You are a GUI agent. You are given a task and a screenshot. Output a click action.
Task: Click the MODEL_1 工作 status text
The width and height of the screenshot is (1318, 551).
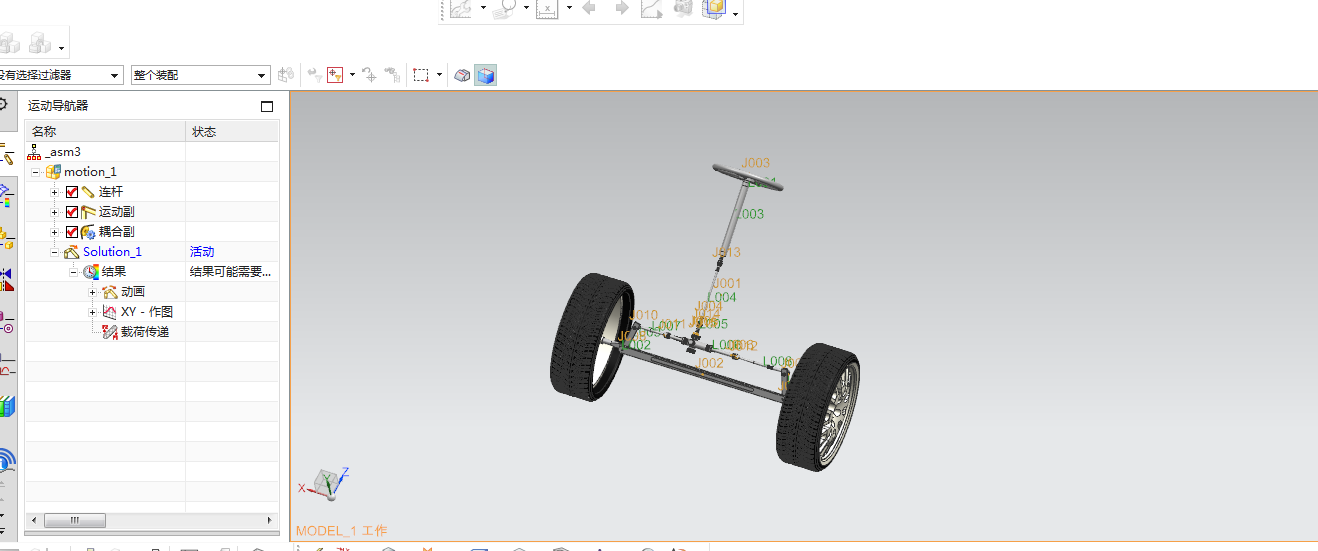[341, 531]
